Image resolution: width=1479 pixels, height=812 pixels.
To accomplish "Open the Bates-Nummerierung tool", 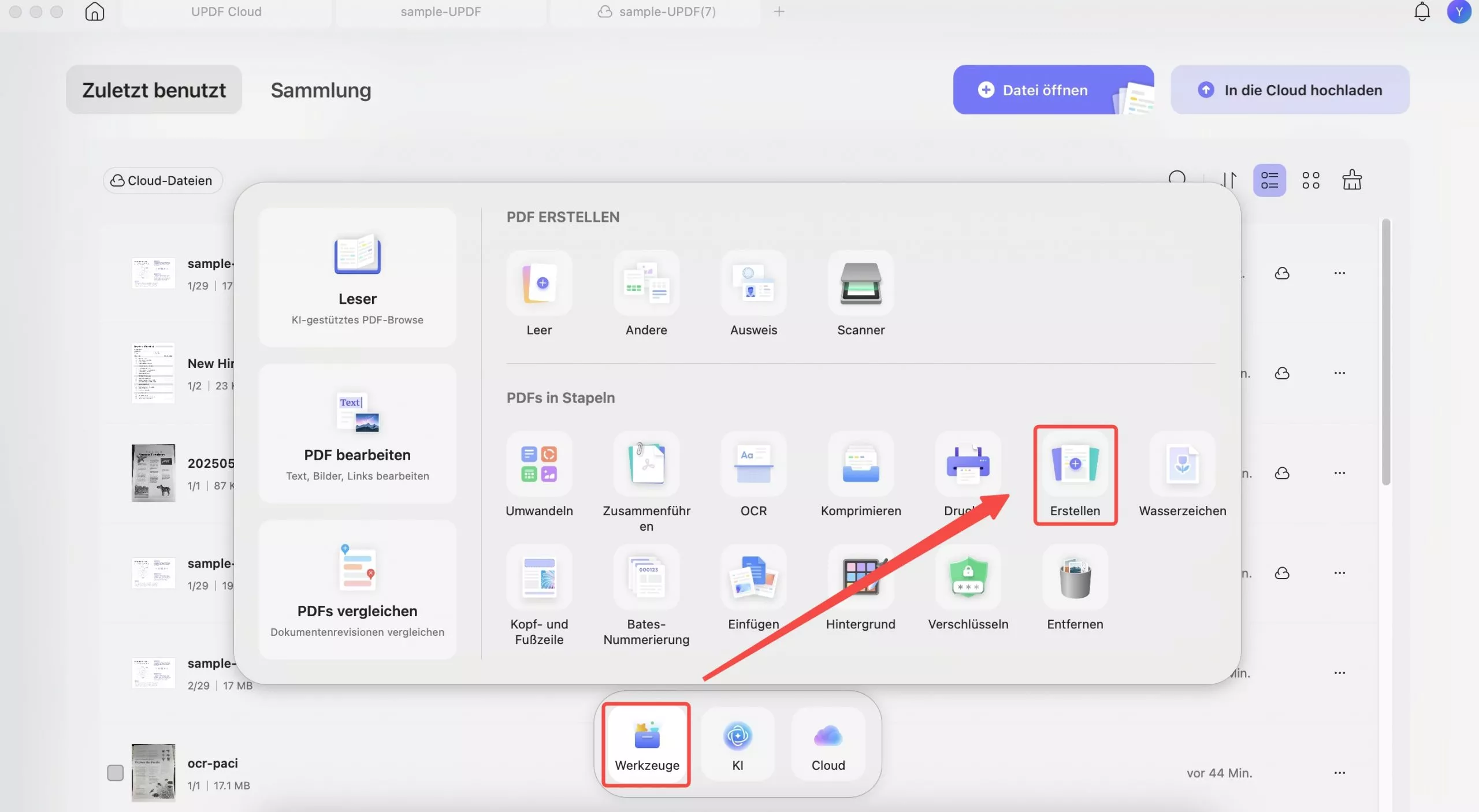I will point(646,578).
